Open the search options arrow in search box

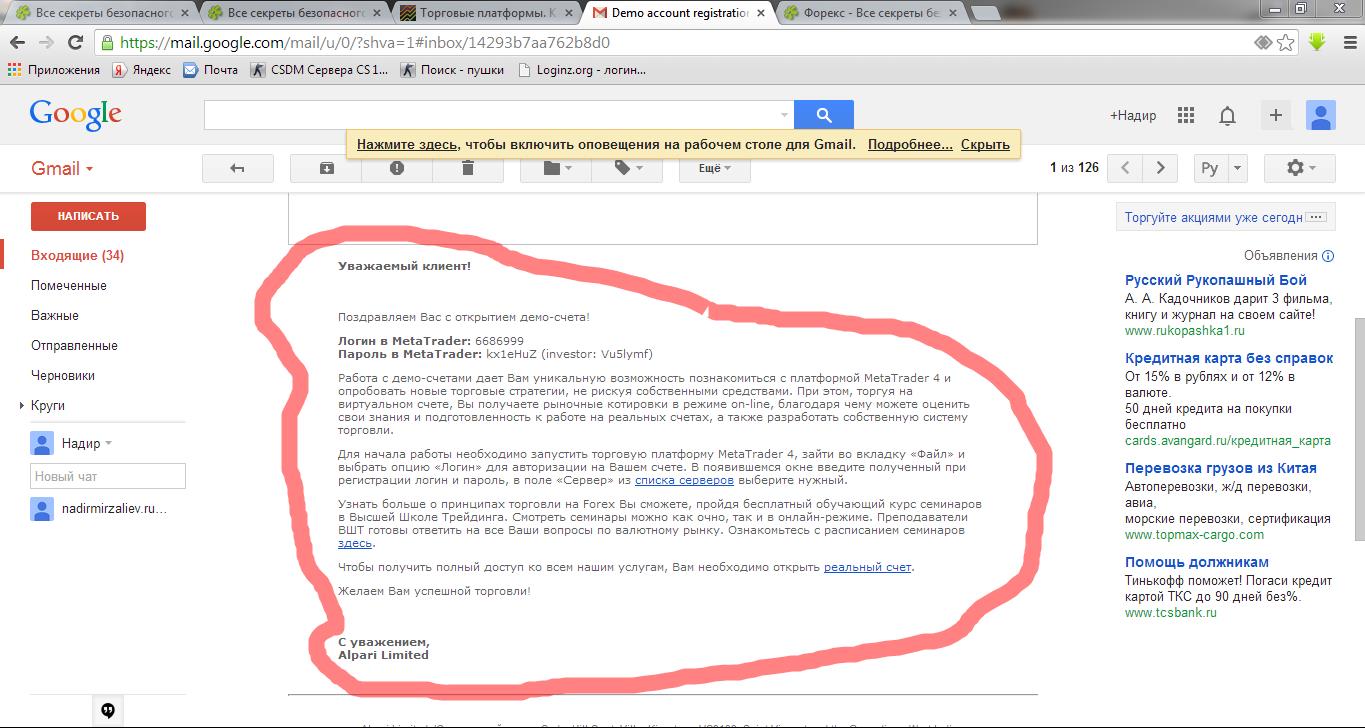784,115
